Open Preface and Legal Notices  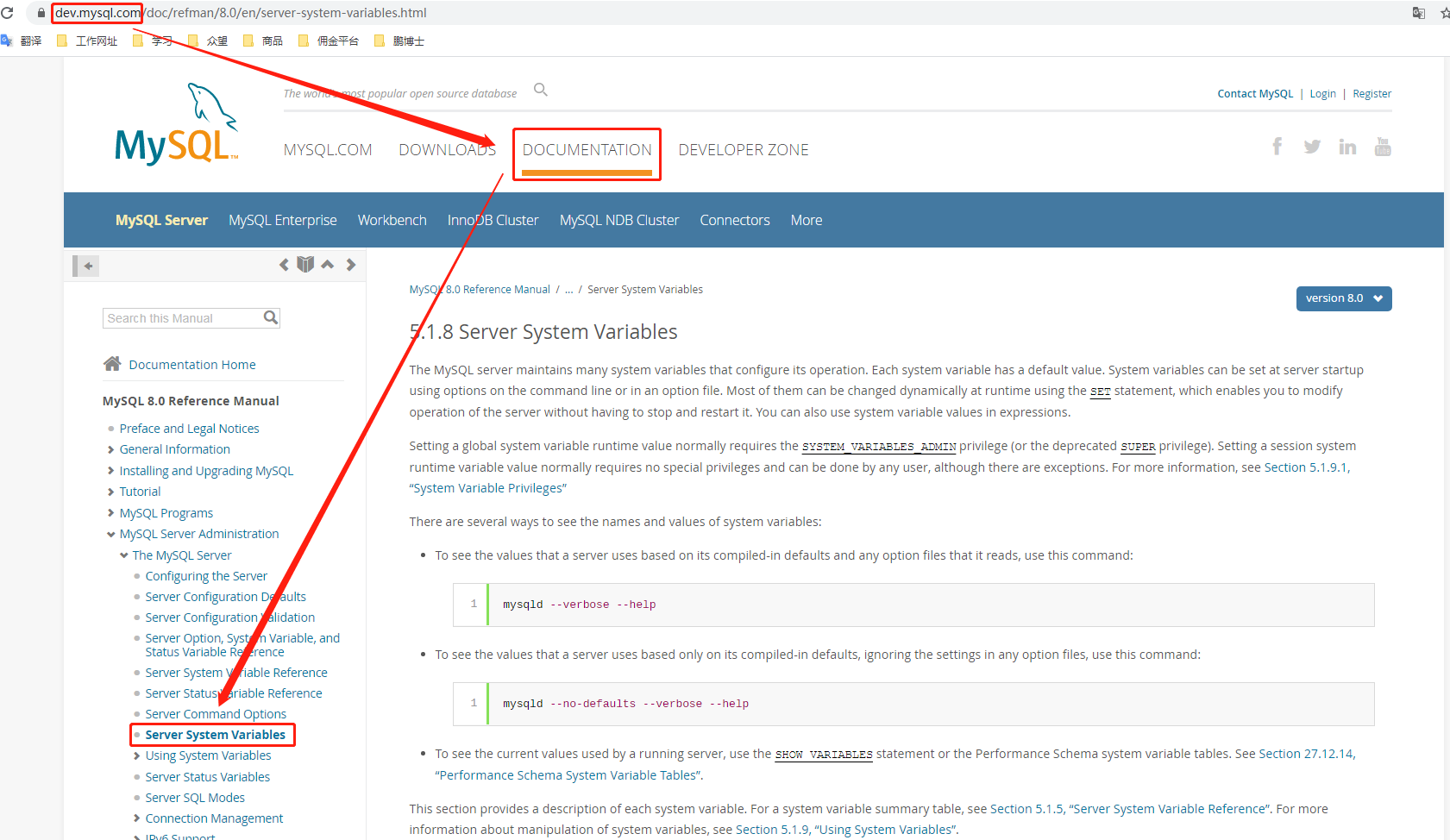point(189,429)
